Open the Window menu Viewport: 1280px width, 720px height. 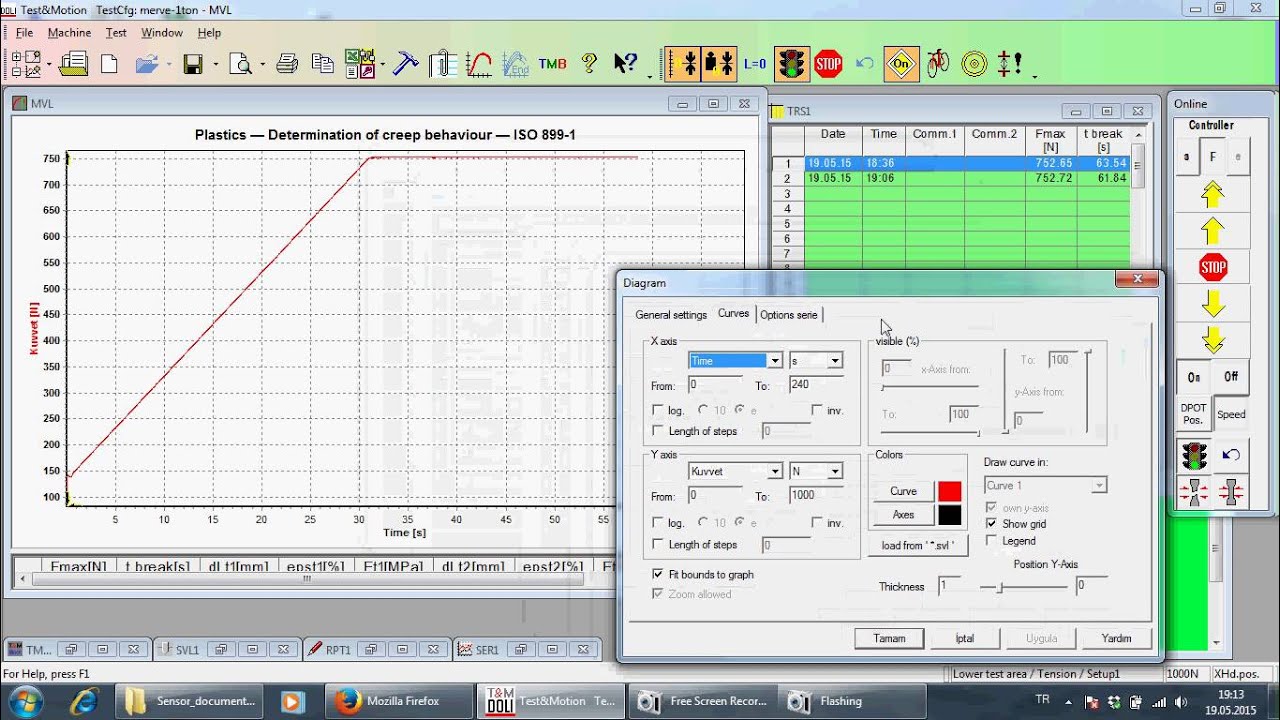(x=161, y=32)
